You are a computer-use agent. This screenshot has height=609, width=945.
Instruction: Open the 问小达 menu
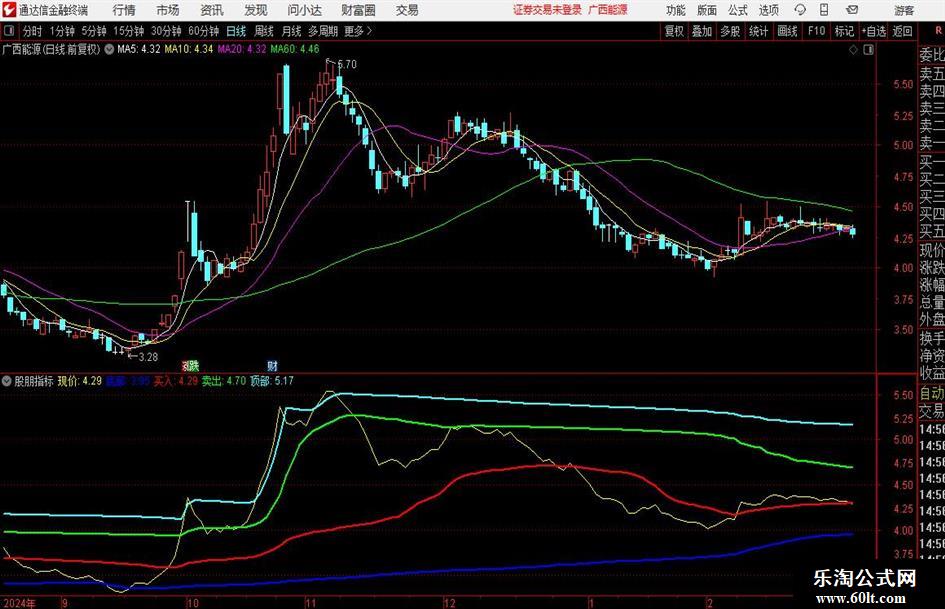305,10
